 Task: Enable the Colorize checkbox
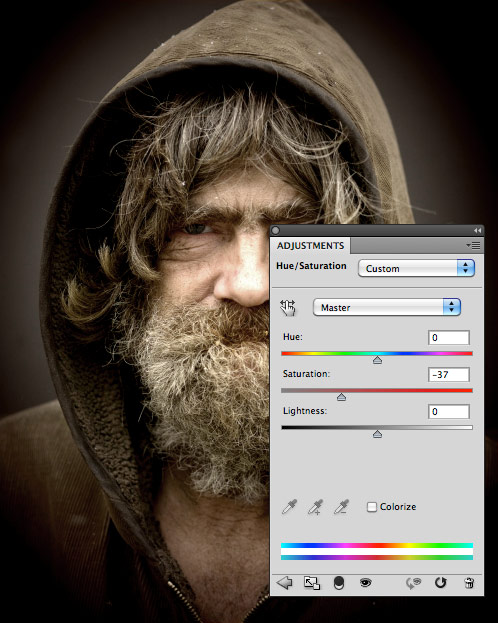[x=372, y=507]
